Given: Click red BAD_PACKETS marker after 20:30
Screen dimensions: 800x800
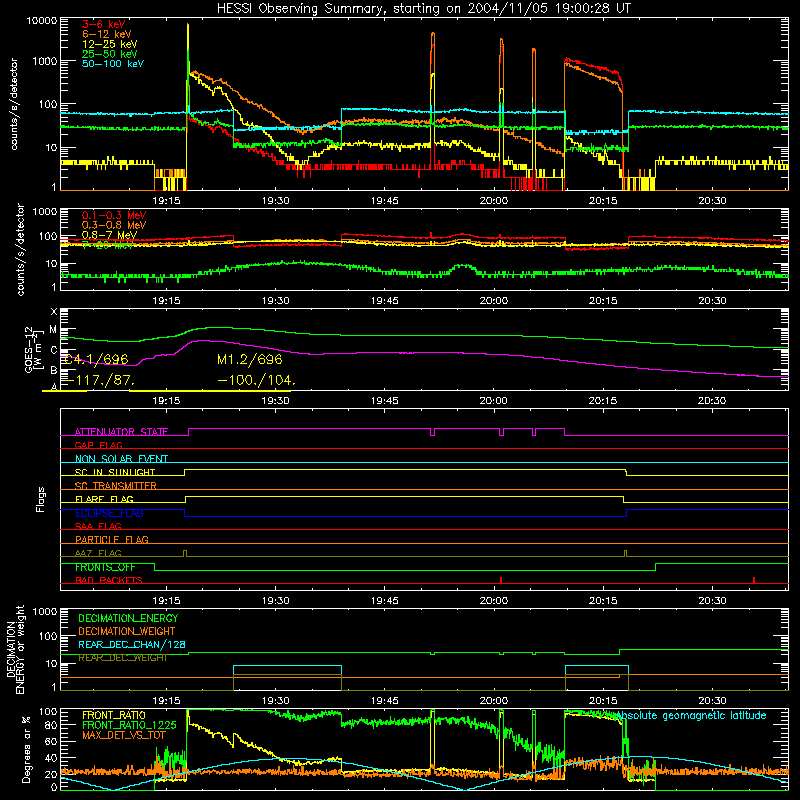Looking at the screenshot, I should pyautogui.click(x=754, y=580).
